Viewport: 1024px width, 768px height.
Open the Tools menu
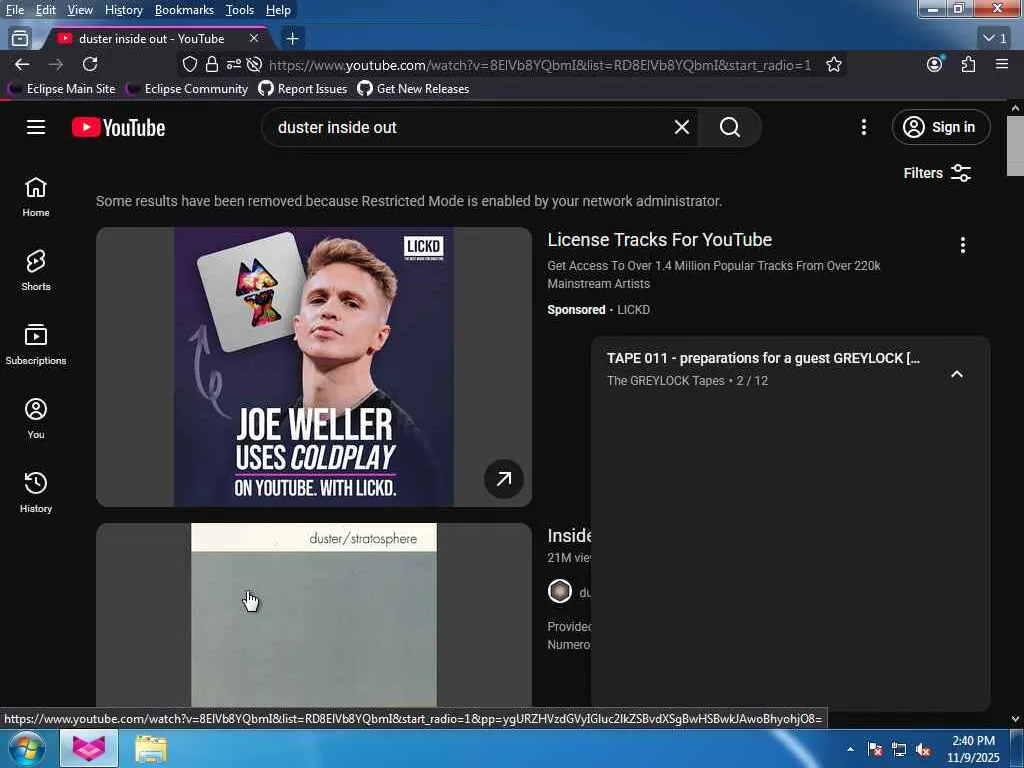(239, 10)
